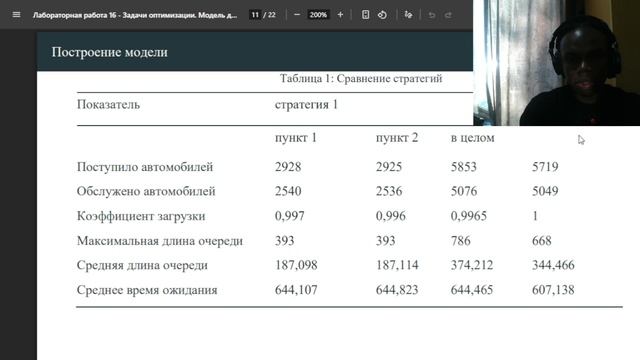The image size is (640, 360).
Task: Click the document title in the toolbar
Action: (135, 15)
